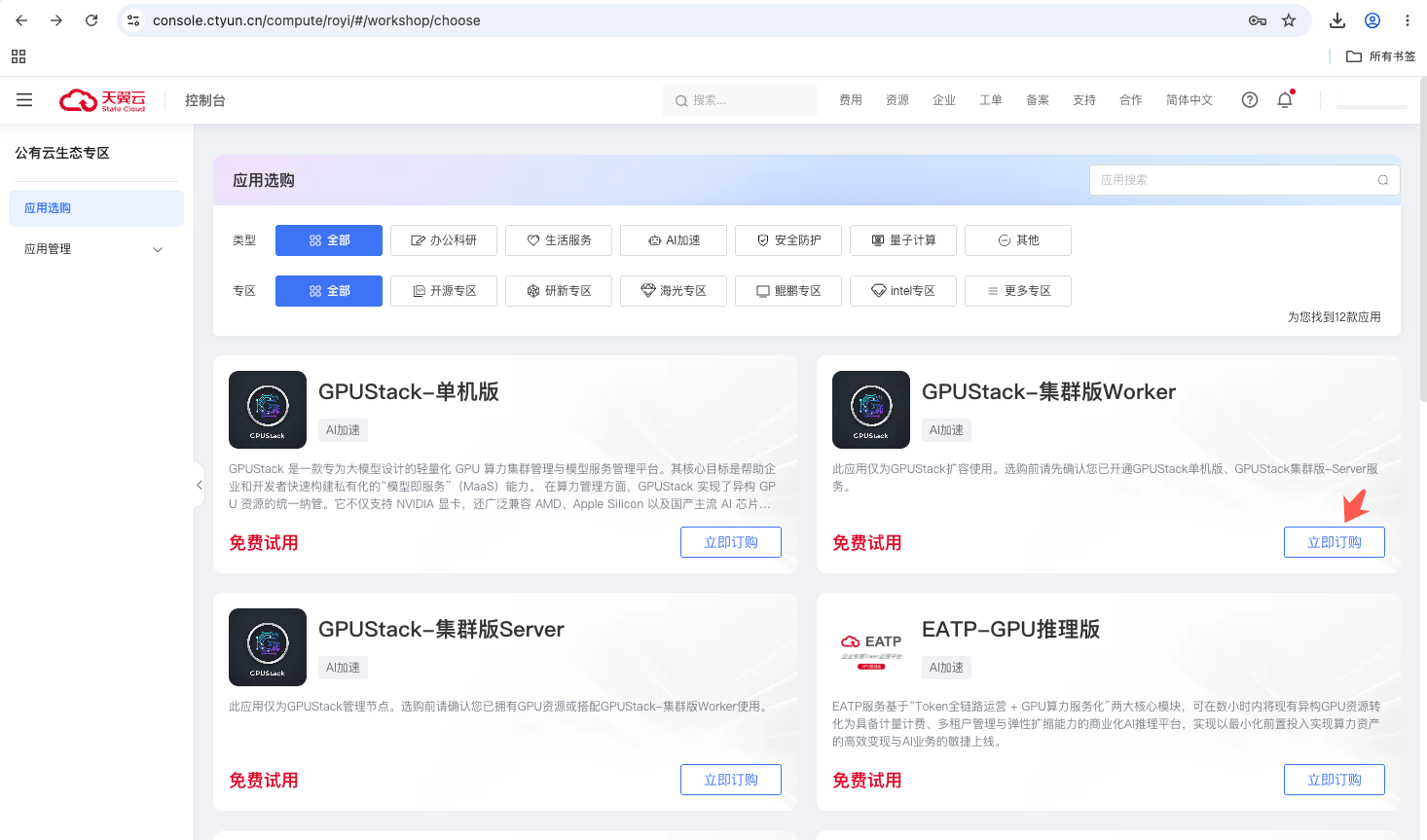Screen dimensions: 1427x840
Task: Open the 简体中文 language selector
Action: pyautogui.click(x=1189, y=100)
